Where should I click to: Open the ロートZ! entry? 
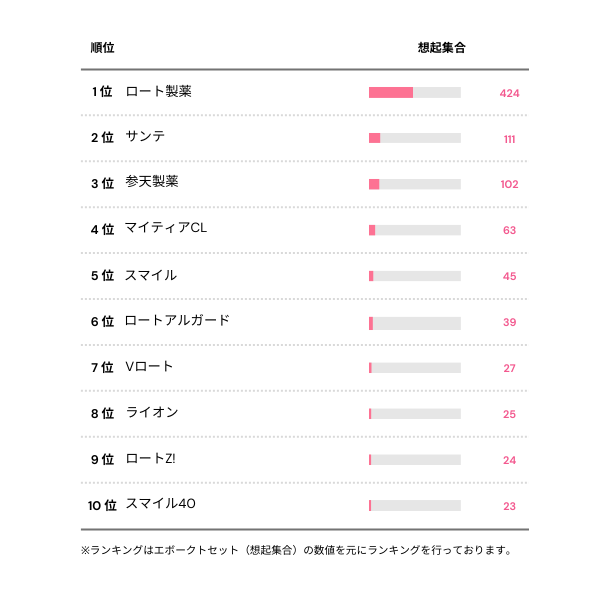click(x=151, y=459)
